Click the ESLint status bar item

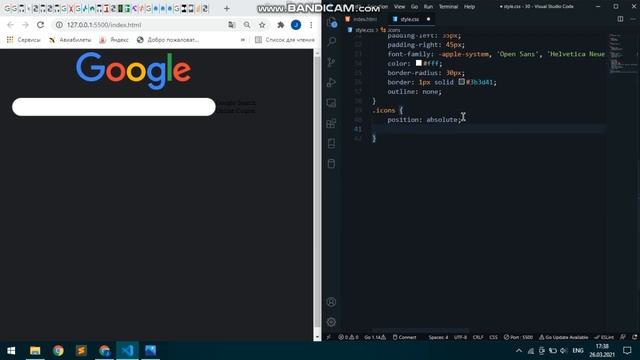click(x=604, y=337)
